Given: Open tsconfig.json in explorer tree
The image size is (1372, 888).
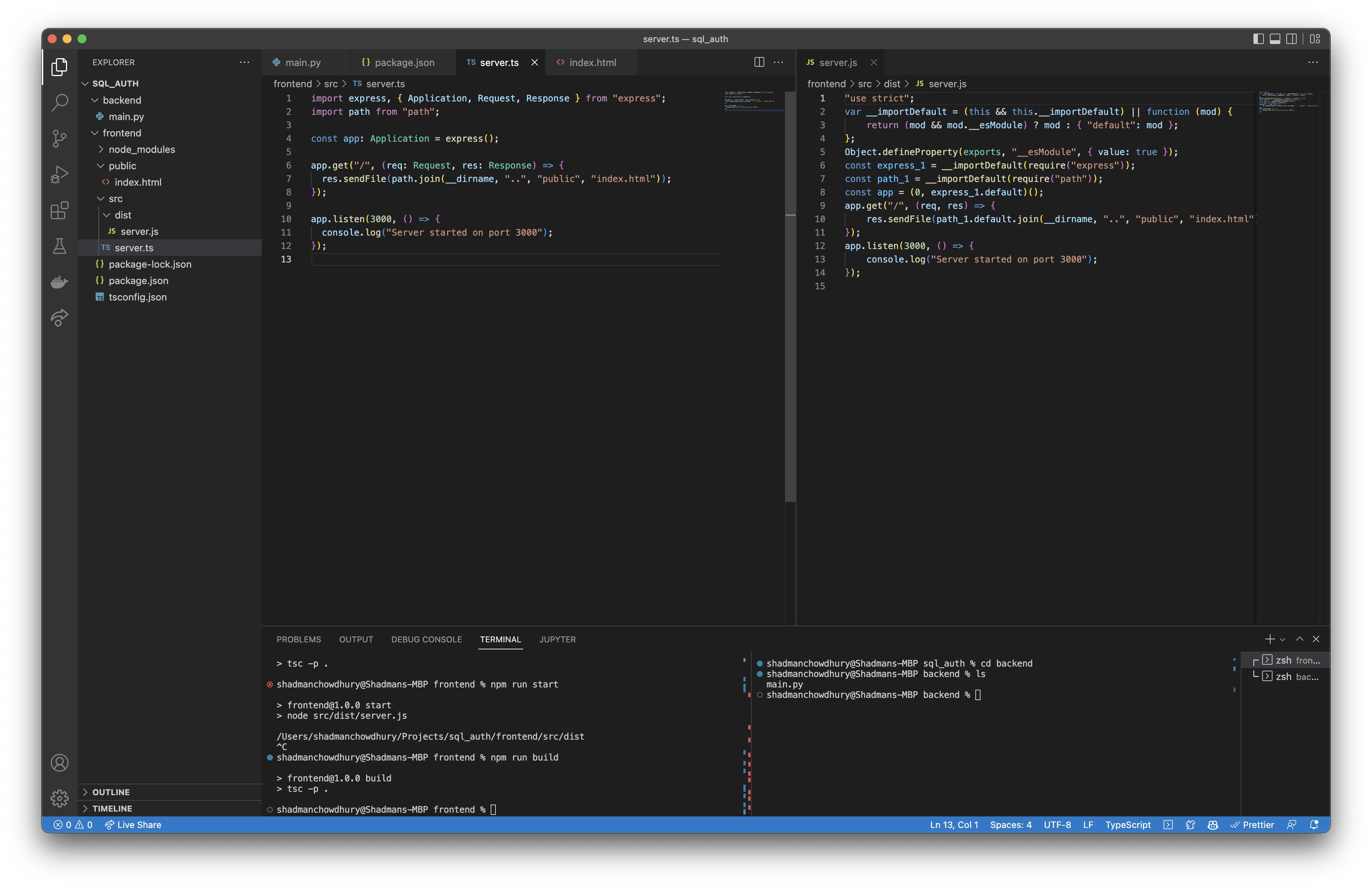Looking at the screenshot, I should coord(170,297).
